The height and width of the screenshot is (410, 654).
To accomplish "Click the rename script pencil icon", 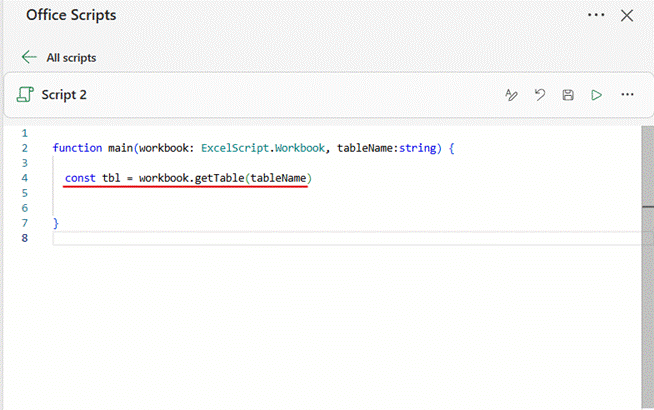I will click(x=511, y=95).
